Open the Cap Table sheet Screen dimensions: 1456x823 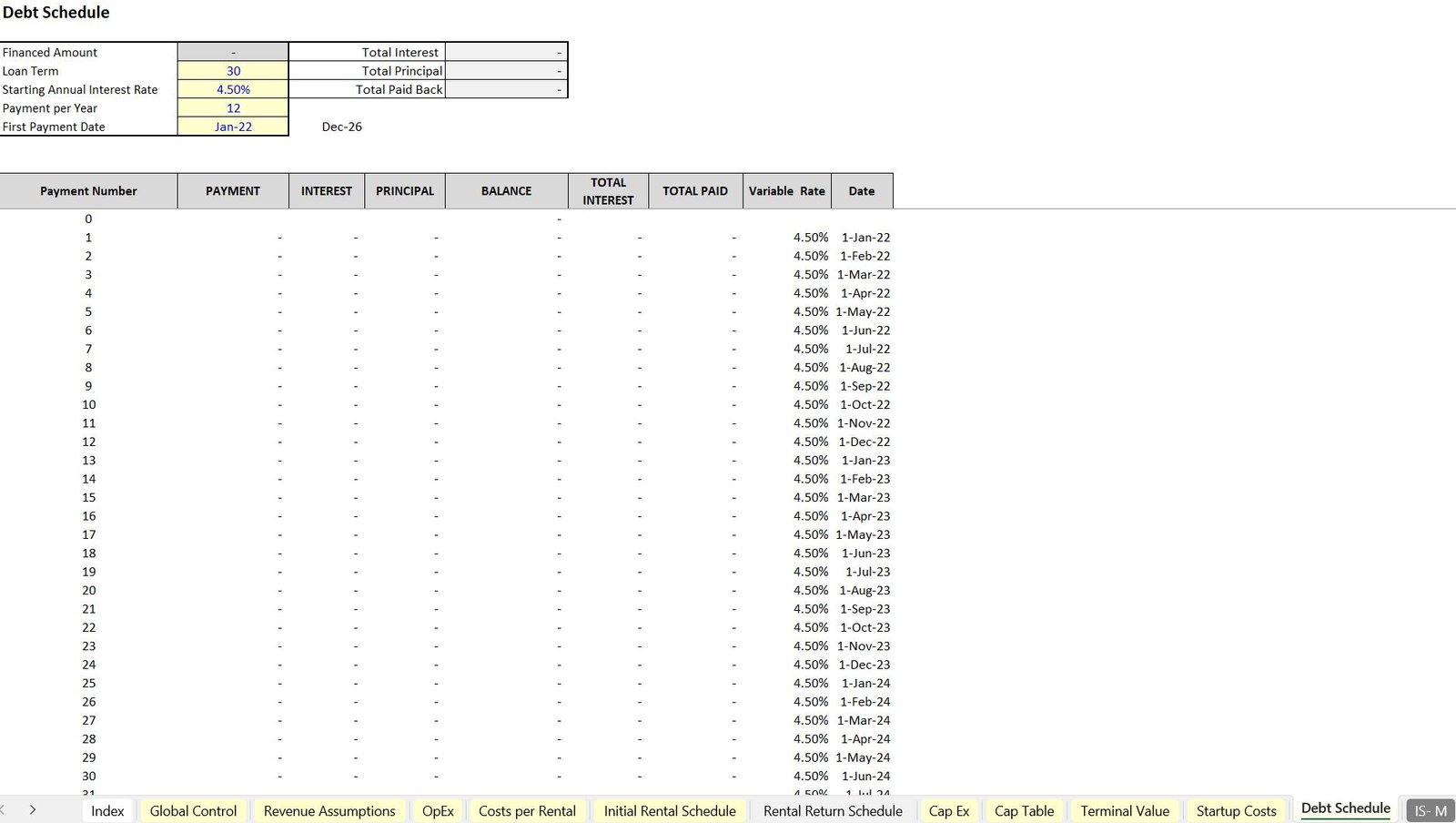[x=1024, y=811]
